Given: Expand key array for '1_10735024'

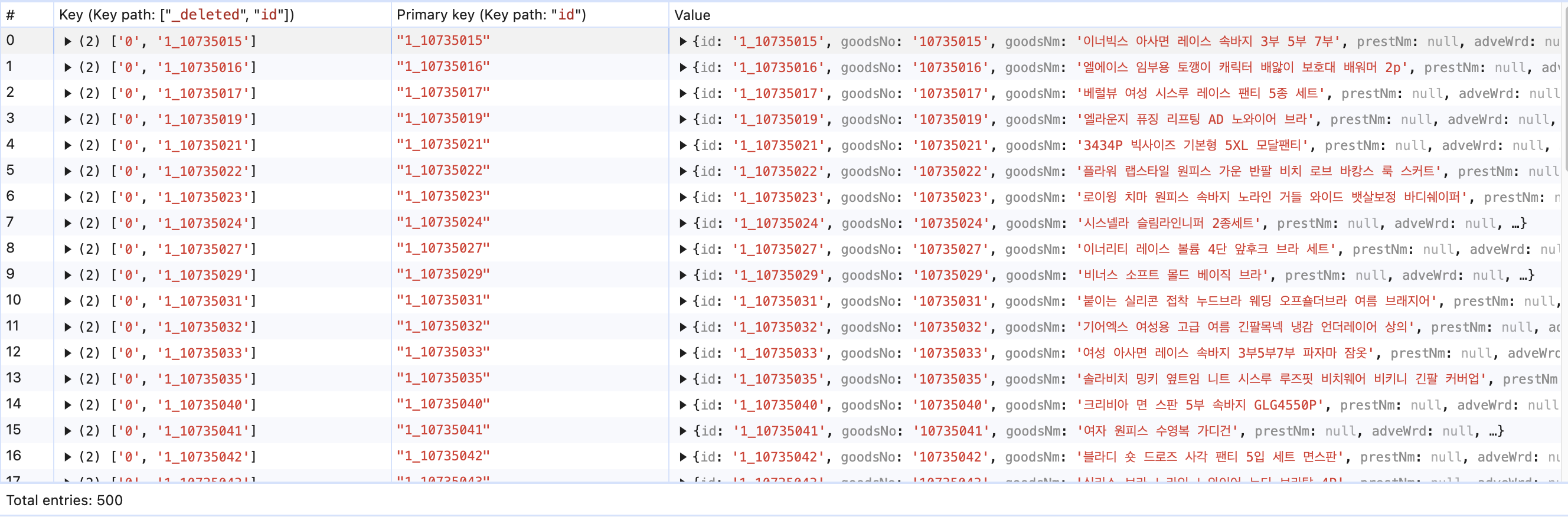Looking at the screenshot, I should [x=67, y=223].
